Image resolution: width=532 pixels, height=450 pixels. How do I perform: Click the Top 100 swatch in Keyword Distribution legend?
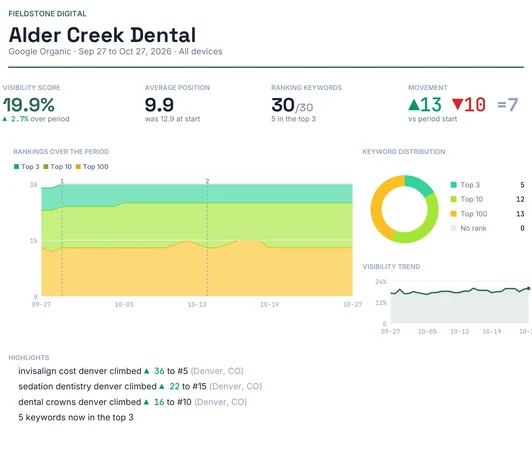pos(453,214)
